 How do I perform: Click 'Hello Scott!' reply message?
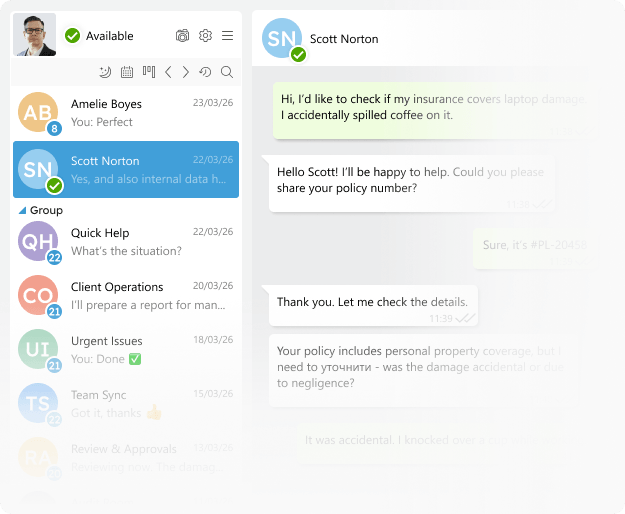412,183
